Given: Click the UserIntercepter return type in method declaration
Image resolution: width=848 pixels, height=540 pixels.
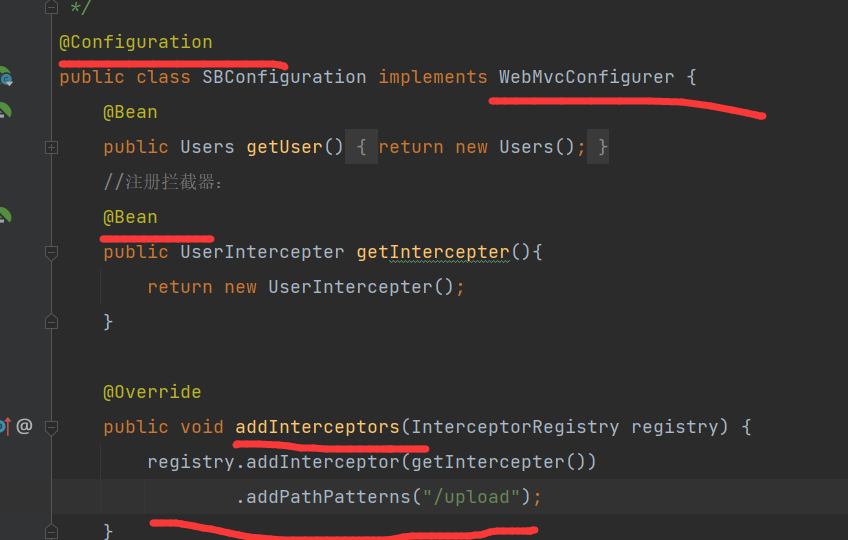Looking at the screenshot, I should [262, 252].
